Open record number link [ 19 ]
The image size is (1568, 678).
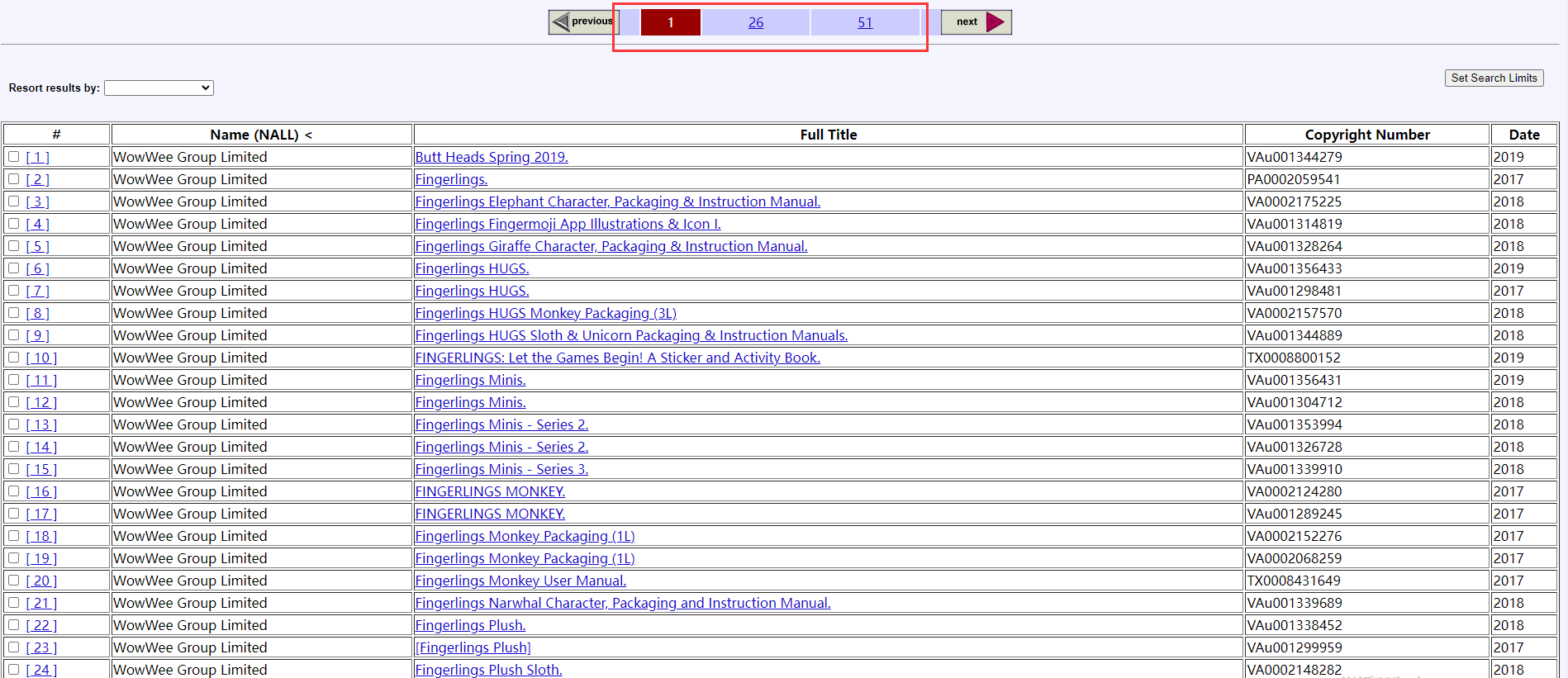(x=41, y=558)
